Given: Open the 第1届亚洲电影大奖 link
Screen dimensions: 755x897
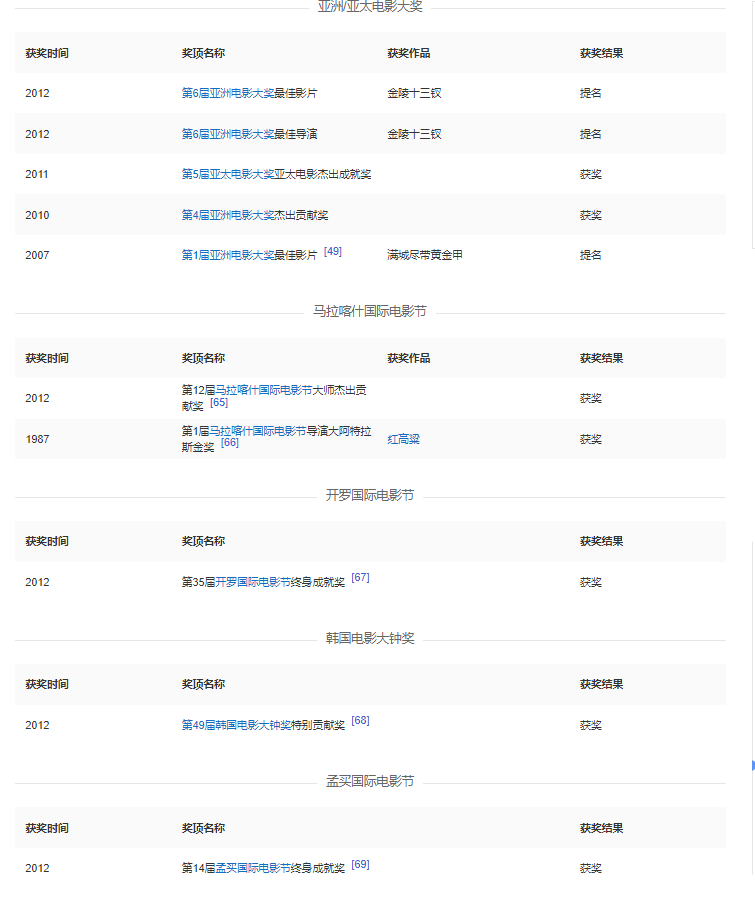Looking at the screenshot, I should (x=227, y=255).
